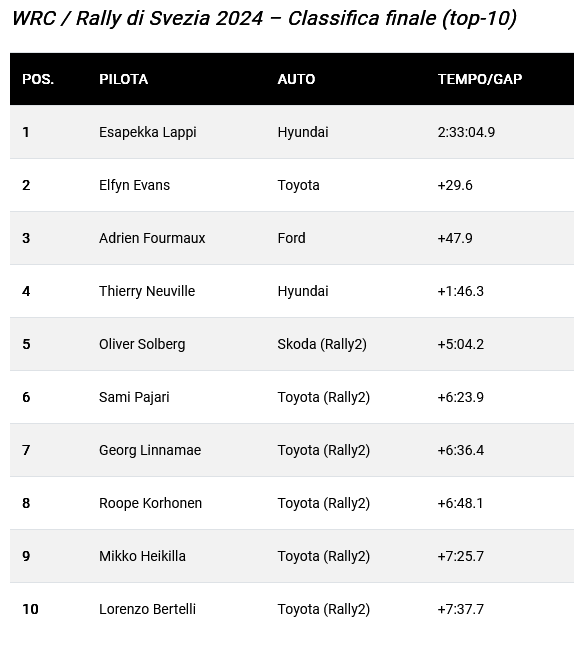Viewport: 578px width, 650px height.
Task: Click Lorenzo Bertelli in tenth place
Action: [147, 609]
